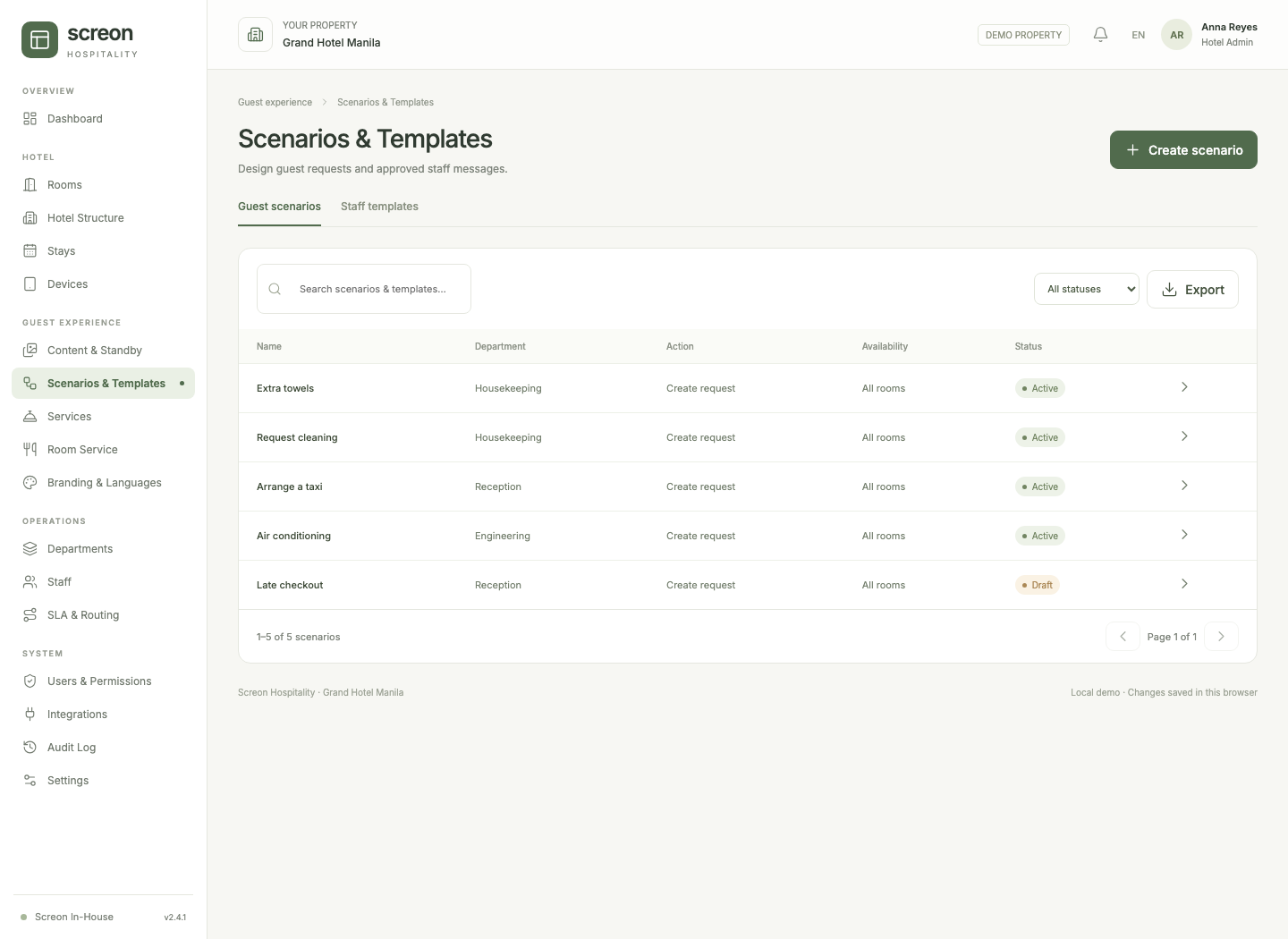
Task: Click the Stays calendar icon
Action: click(x=30, y=251)
